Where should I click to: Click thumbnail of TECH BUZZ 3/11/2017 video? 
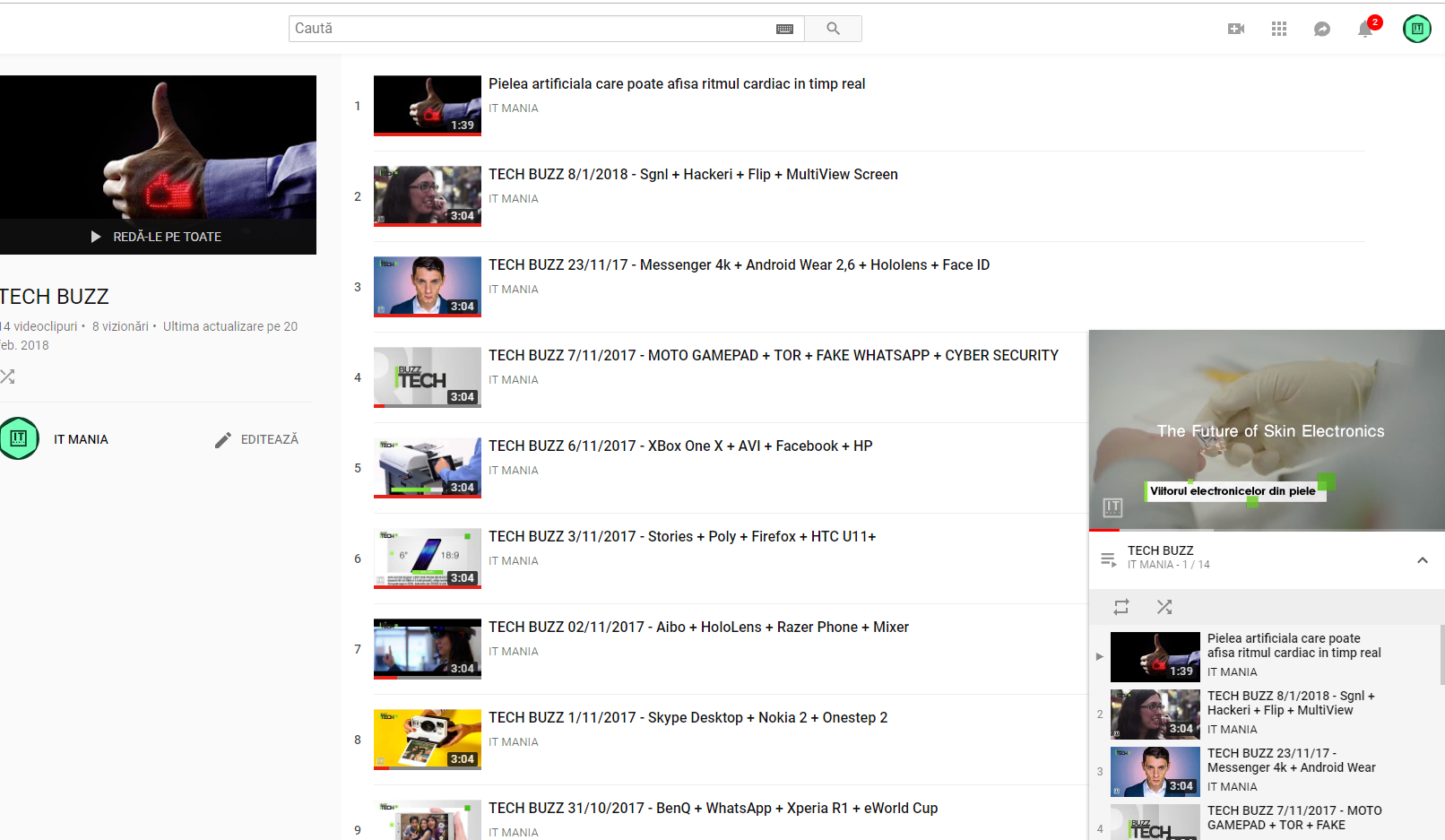(x=428, y=559)
